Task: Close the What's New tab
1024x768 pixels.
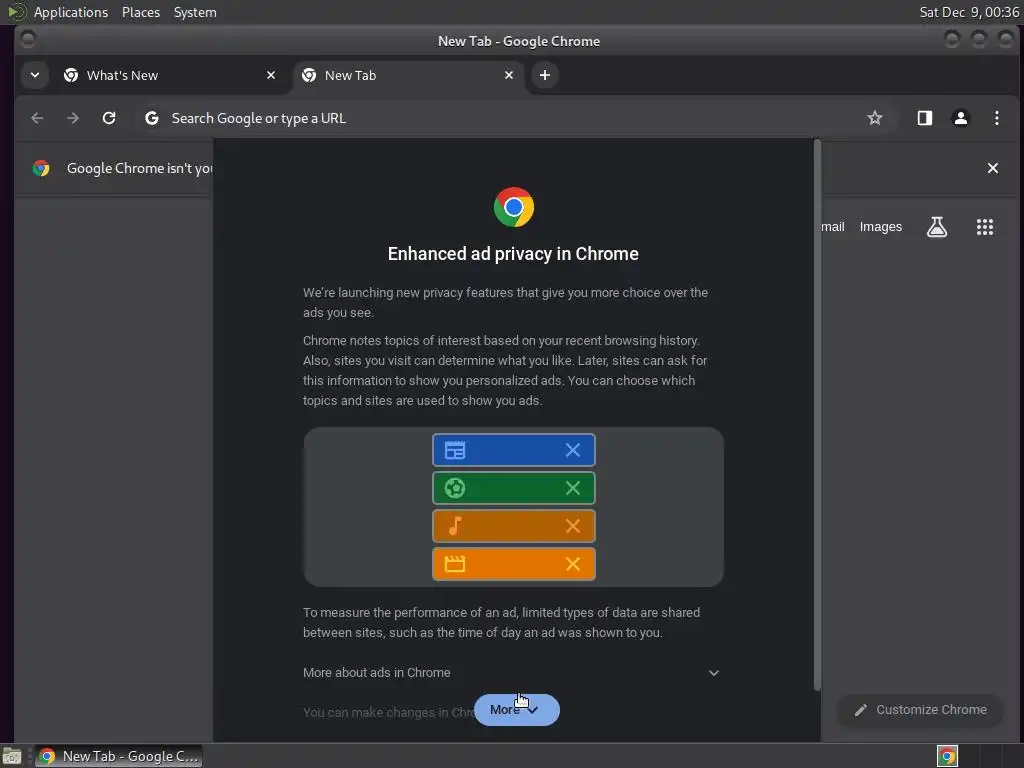Action: click(271, 75)
